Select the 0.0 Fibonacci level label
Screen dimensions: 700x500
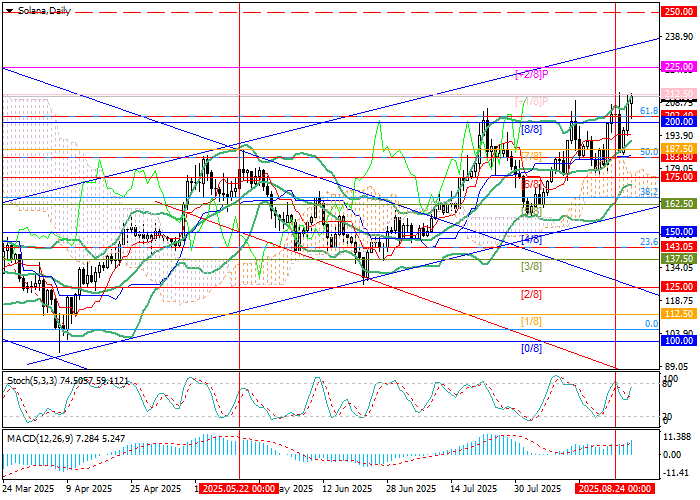click(x=652, y=324)
